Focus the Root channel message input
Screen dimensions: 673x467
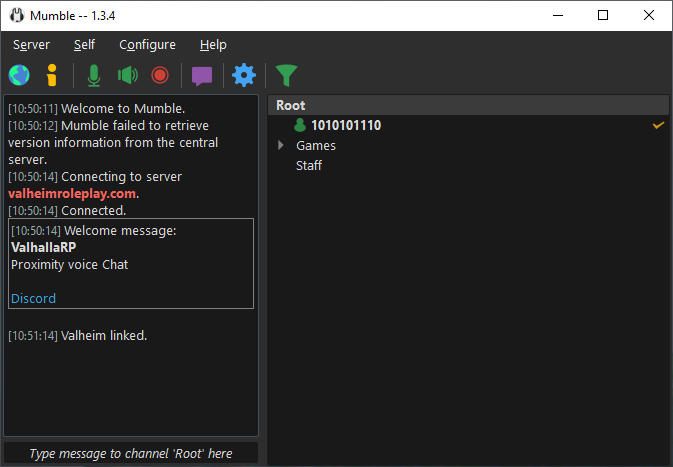(x=131, y=453)
